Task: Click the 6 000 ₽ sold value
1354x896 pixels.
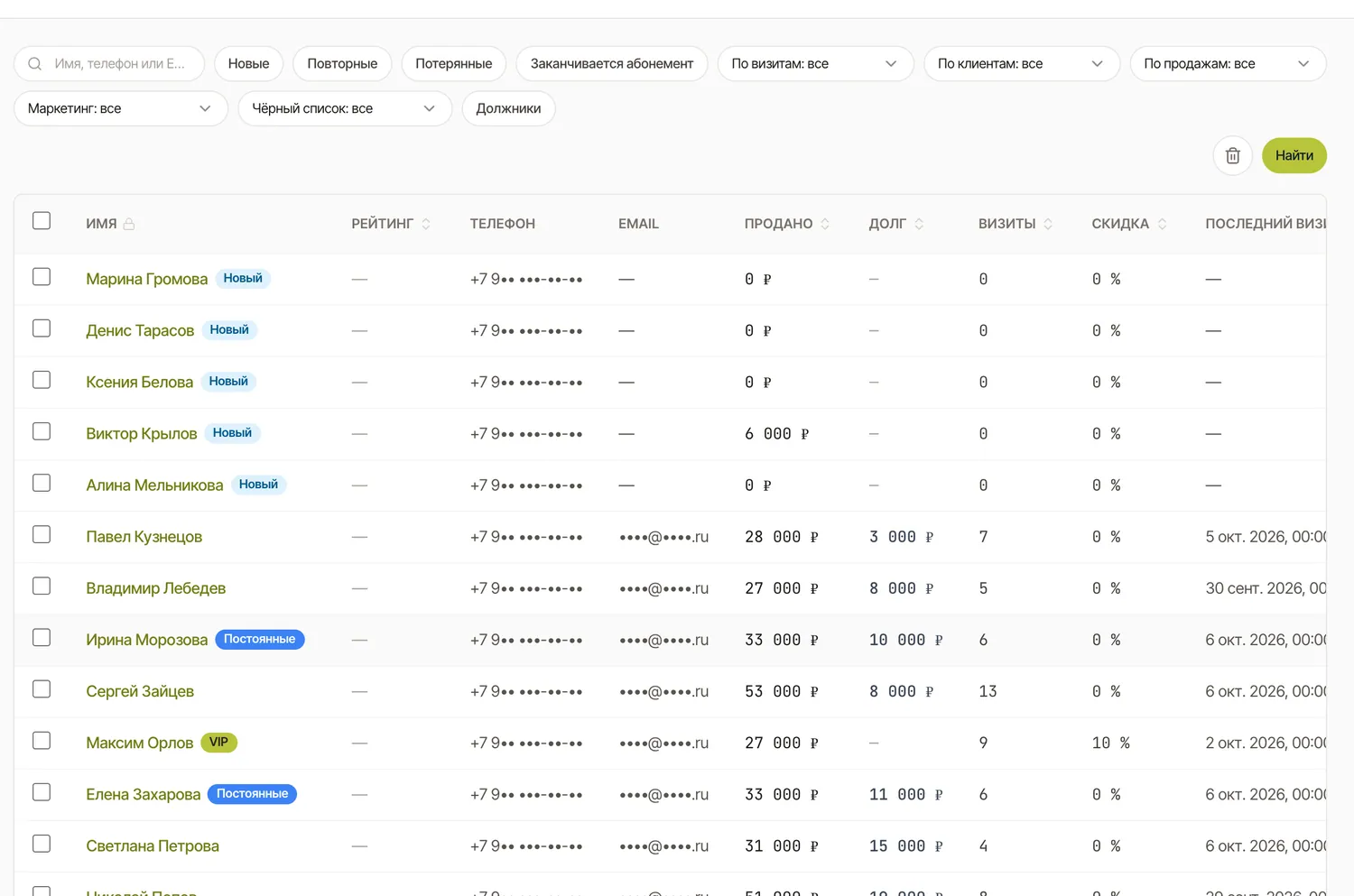Action: click(x=777, y=434)
